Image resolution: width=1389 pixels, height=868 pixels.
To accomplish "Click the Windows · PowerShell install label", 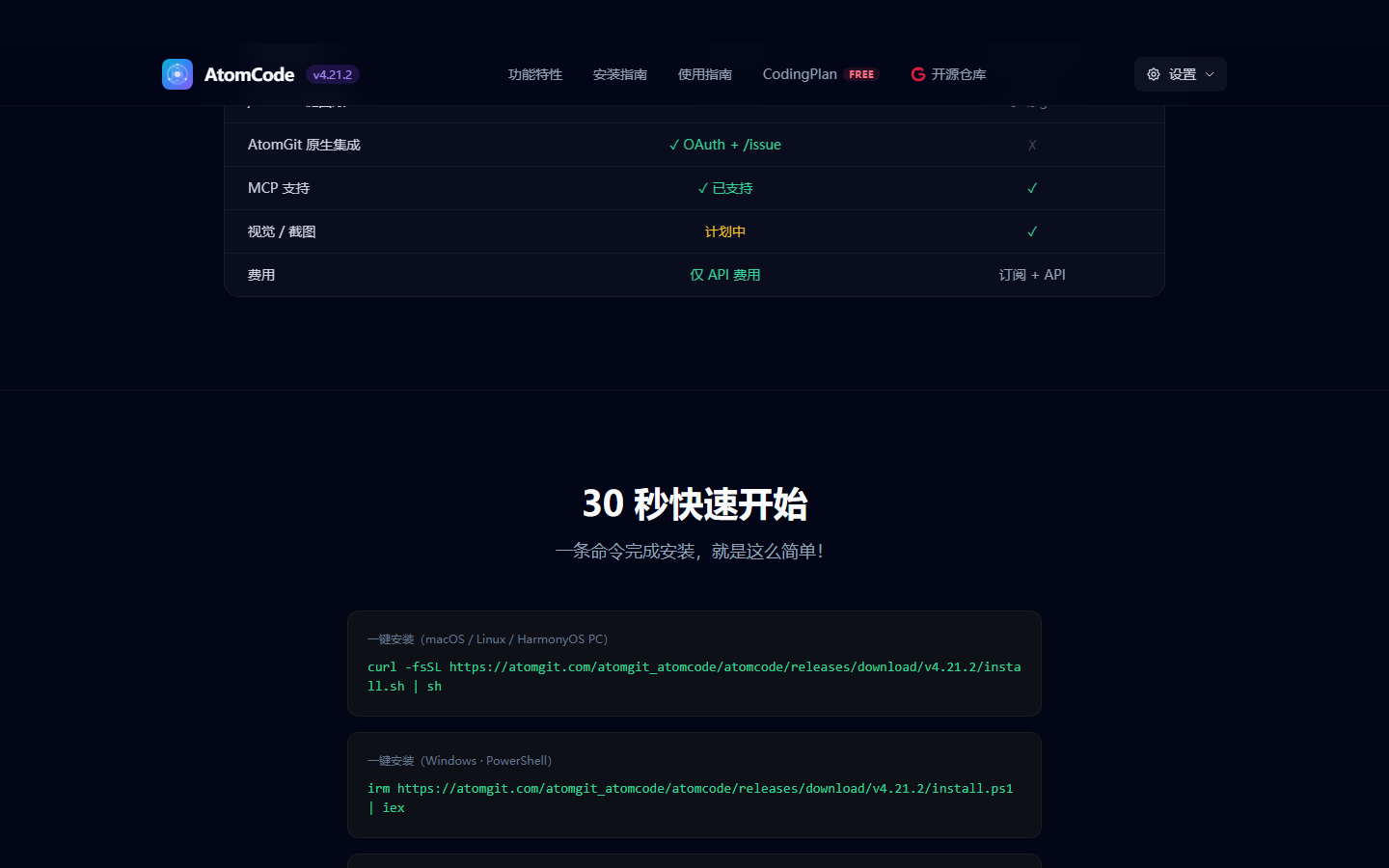I will tap(459, 761).
